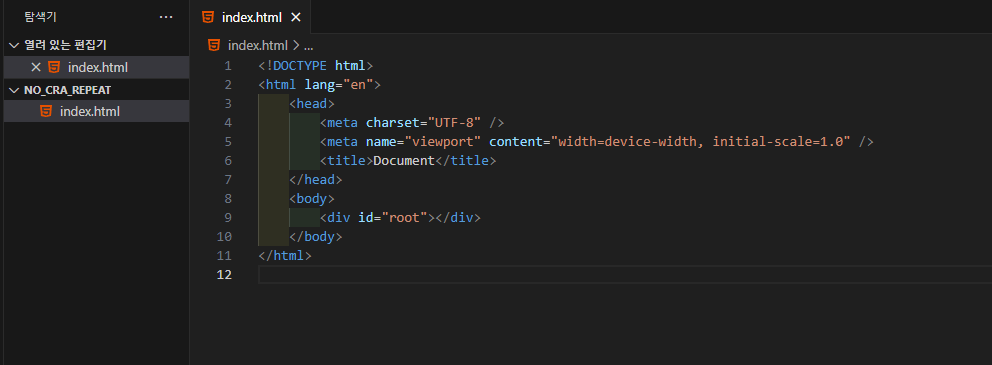Select the index.html breadcrumb item

pos(257,45)
